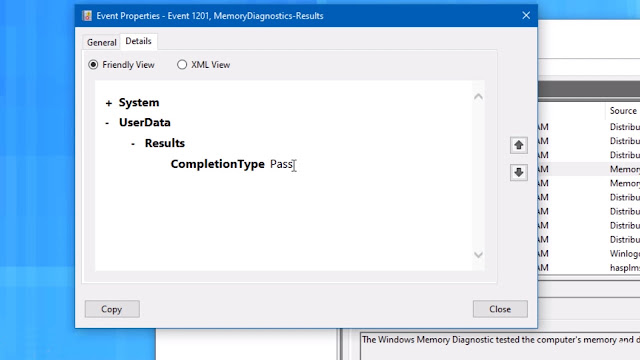Collapse the Results node
The height and width of the screenshot is (360, 640).
[133, 144]
